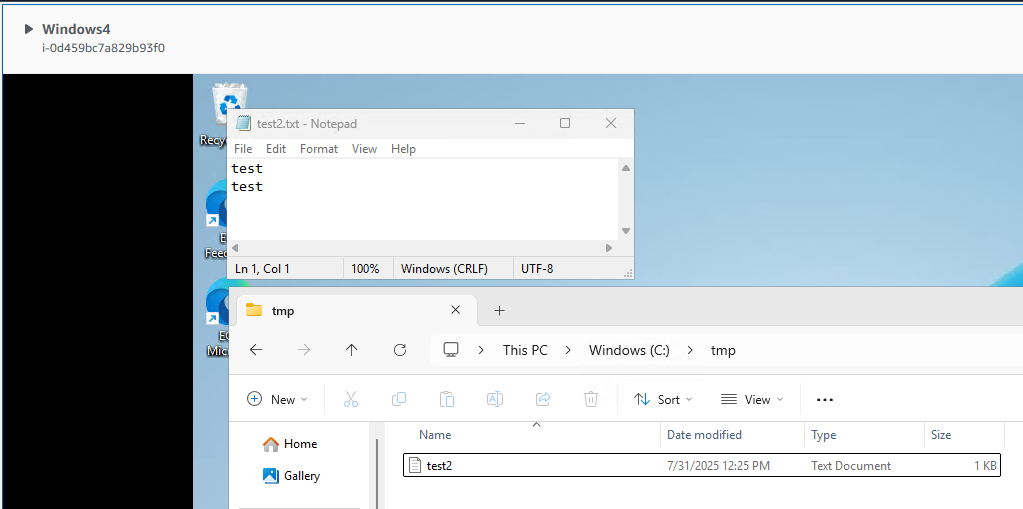Click the test2 text document icon

(x=414, y=465)
